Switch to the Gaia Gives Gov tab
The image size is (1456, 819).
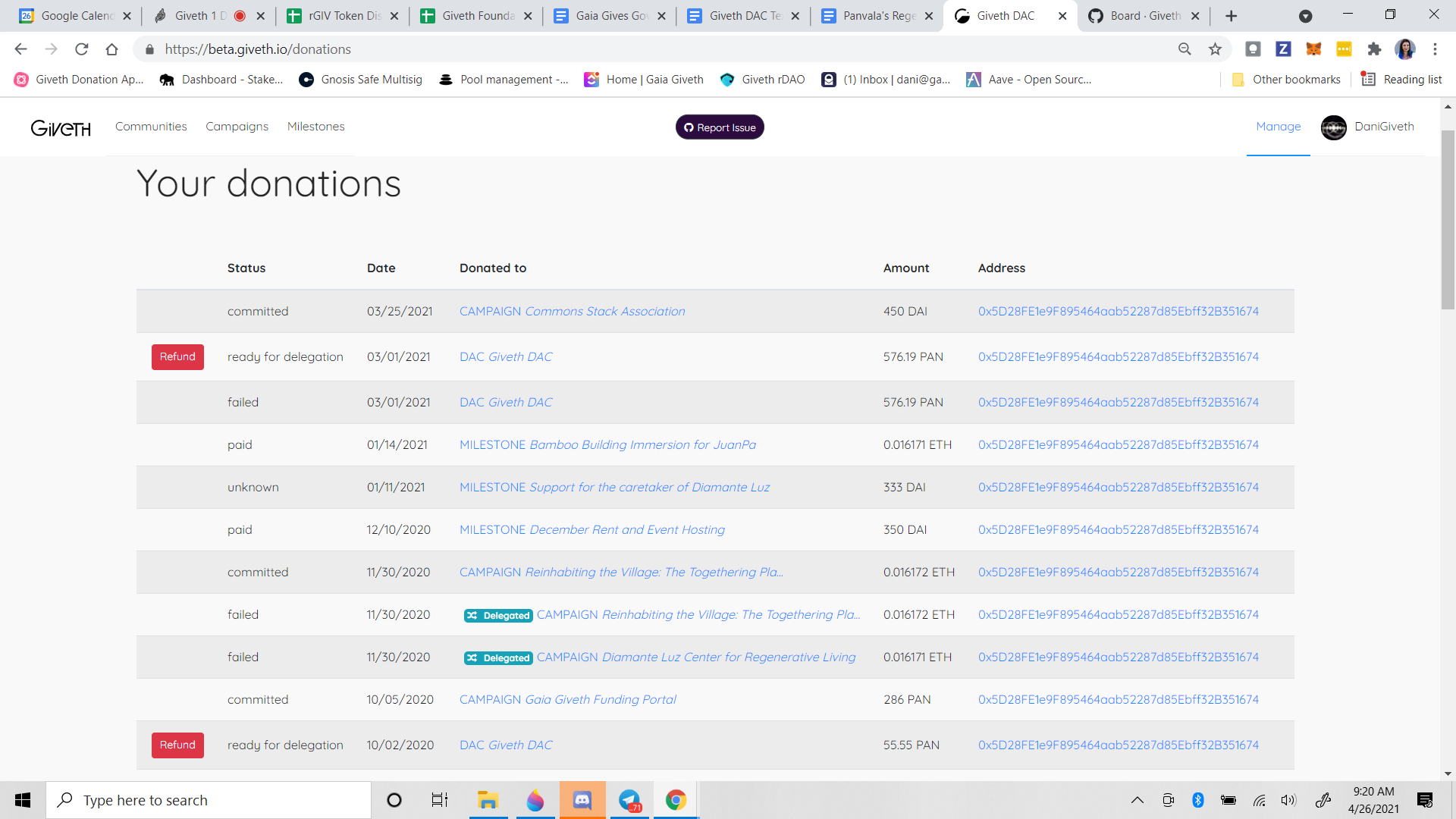click(x=610, y=16)
